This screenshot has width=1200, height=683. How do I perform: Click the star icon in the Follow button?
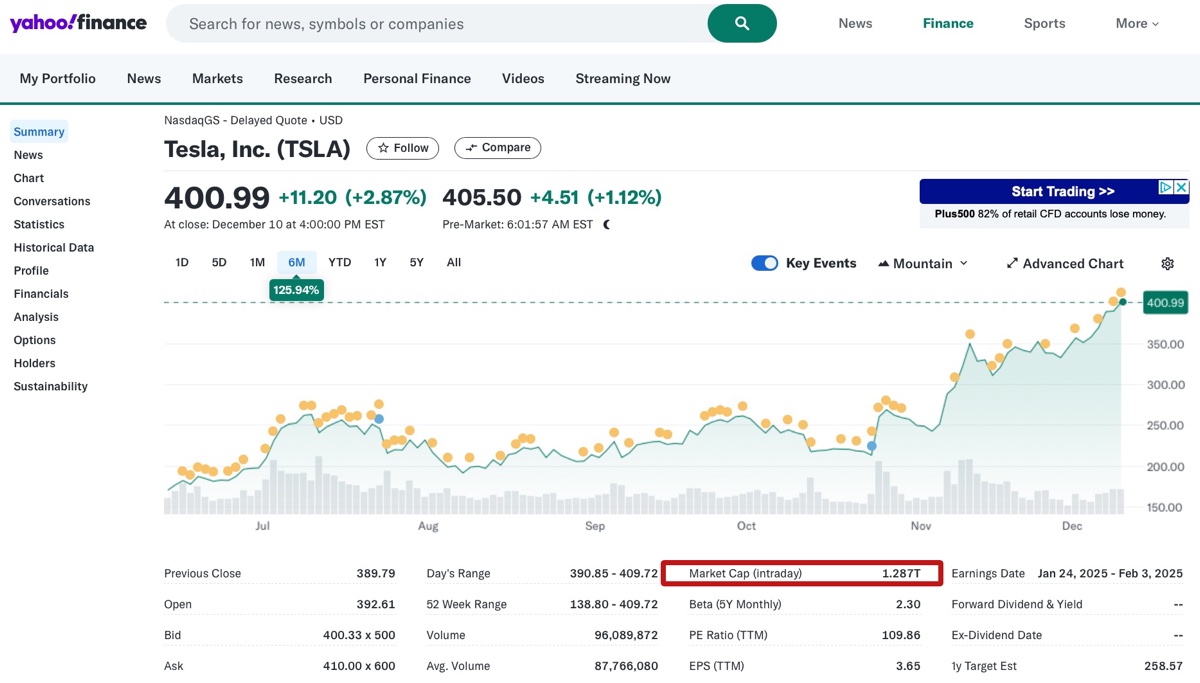(x=383, y=147)
